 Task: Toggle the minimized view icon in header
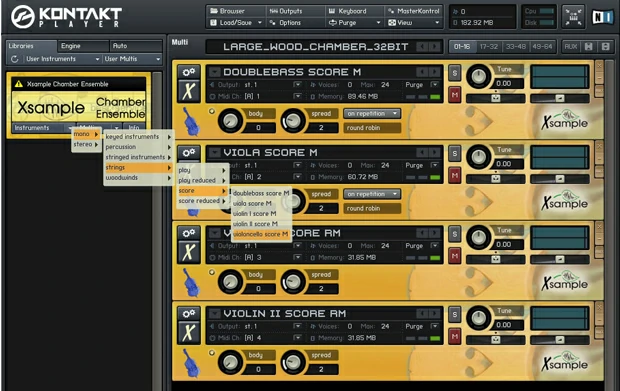pyautogui.click(x=573, y=17)
